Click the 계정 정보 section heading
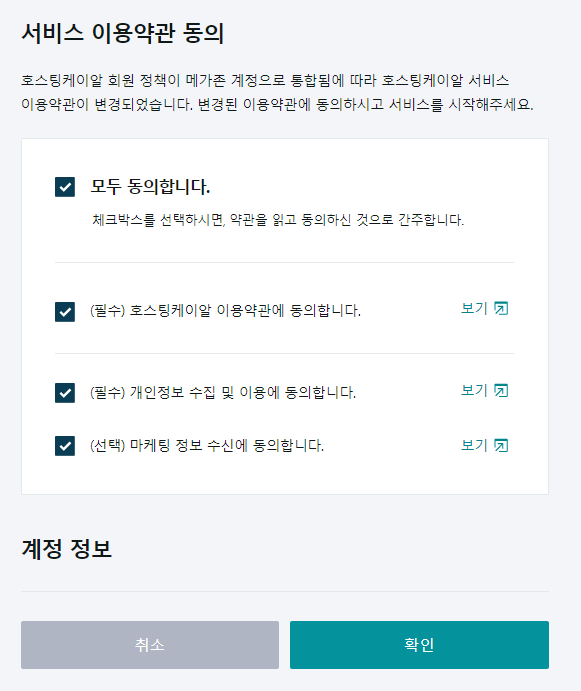 pyautogui.click(x=67, y=549)
